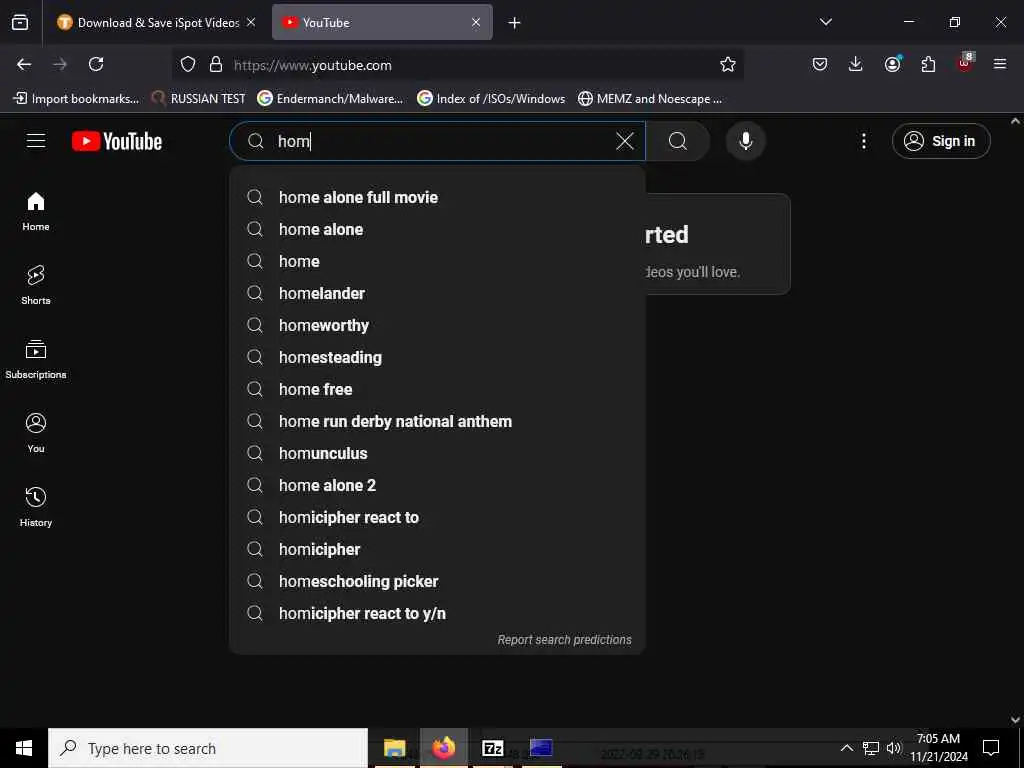The image size is (1024, 768).
Task: Open the browser Downloads panel
Action: coord(856,64)
